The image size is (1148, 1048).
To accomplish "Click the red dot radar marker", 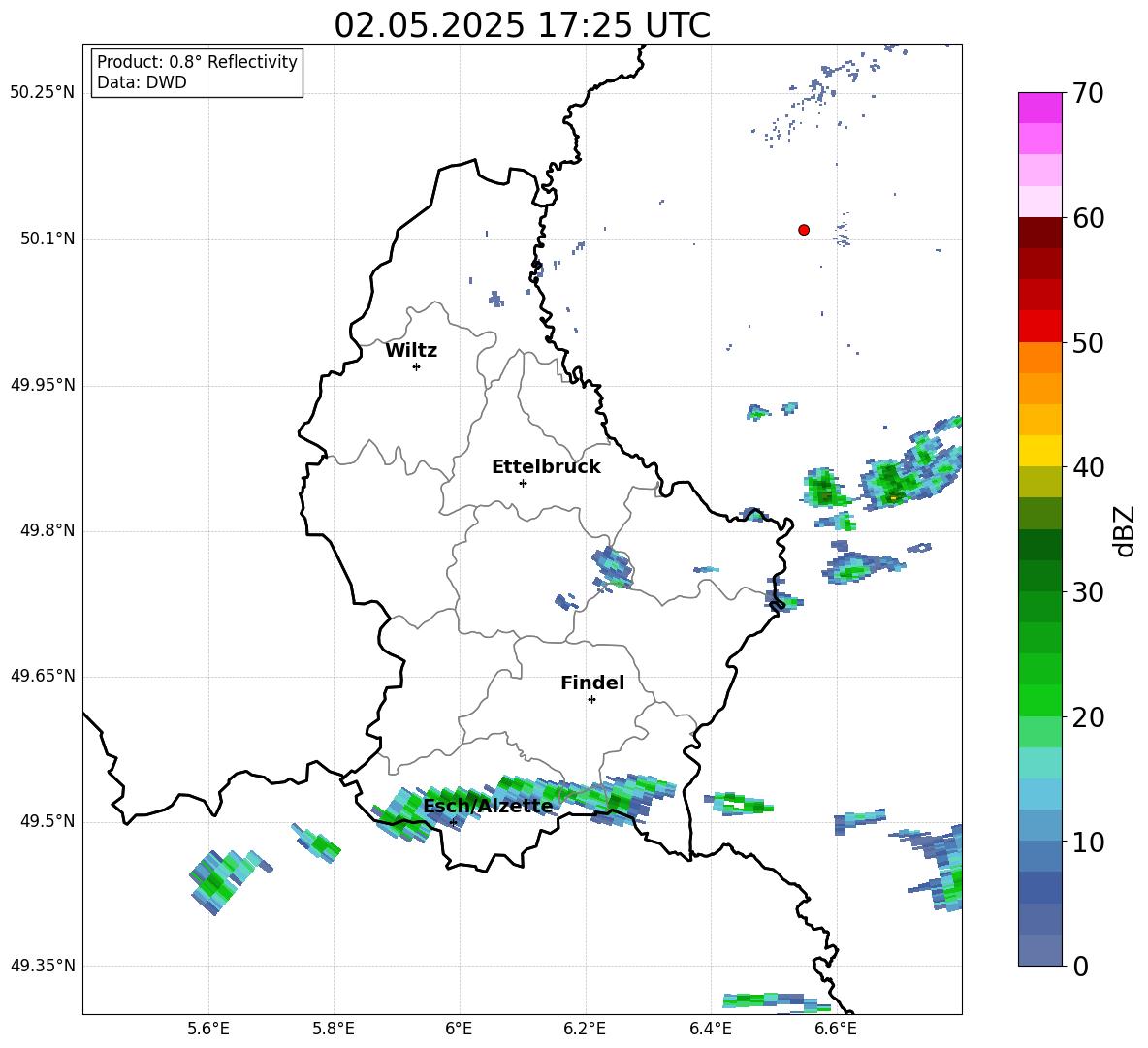I will (804, 230).
